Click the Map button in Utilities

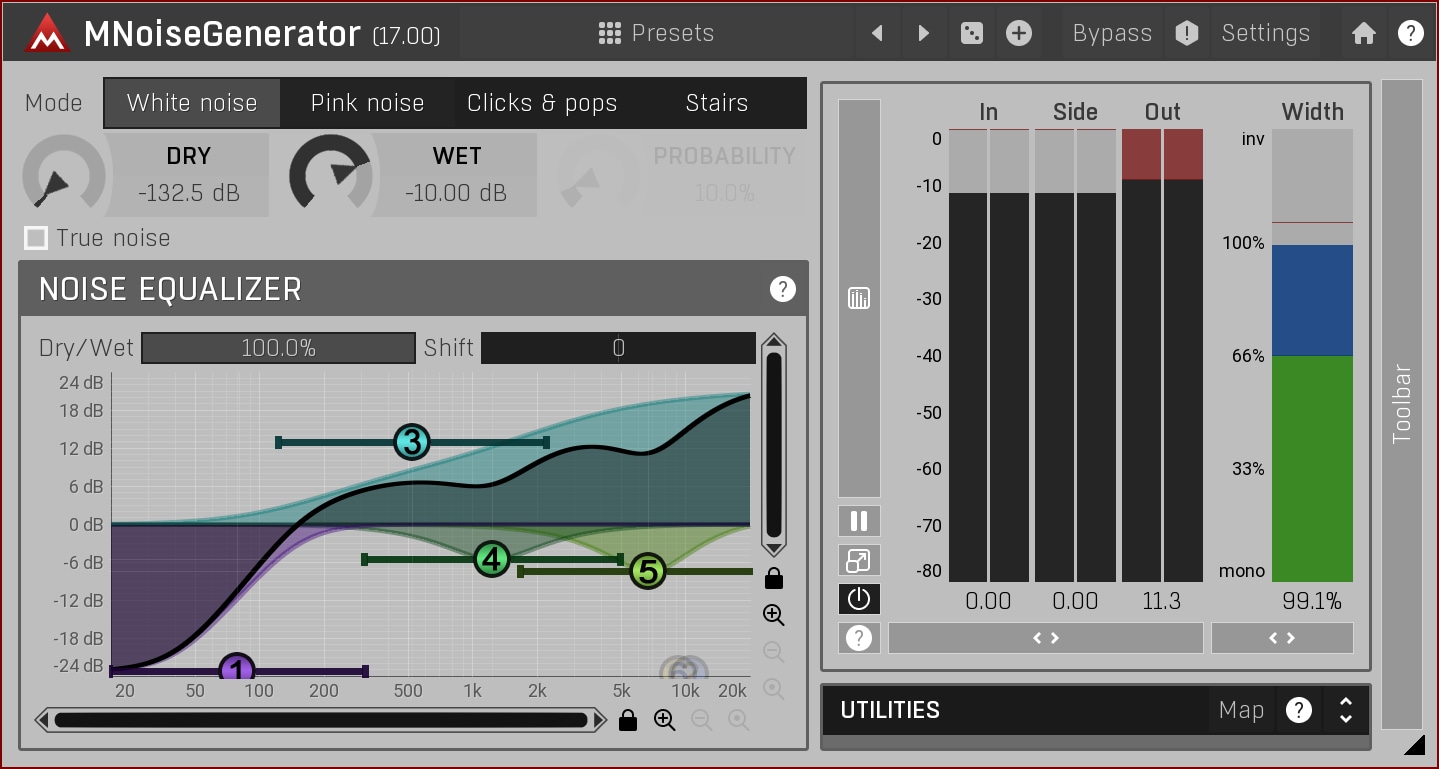click(x=1241, y=710)
